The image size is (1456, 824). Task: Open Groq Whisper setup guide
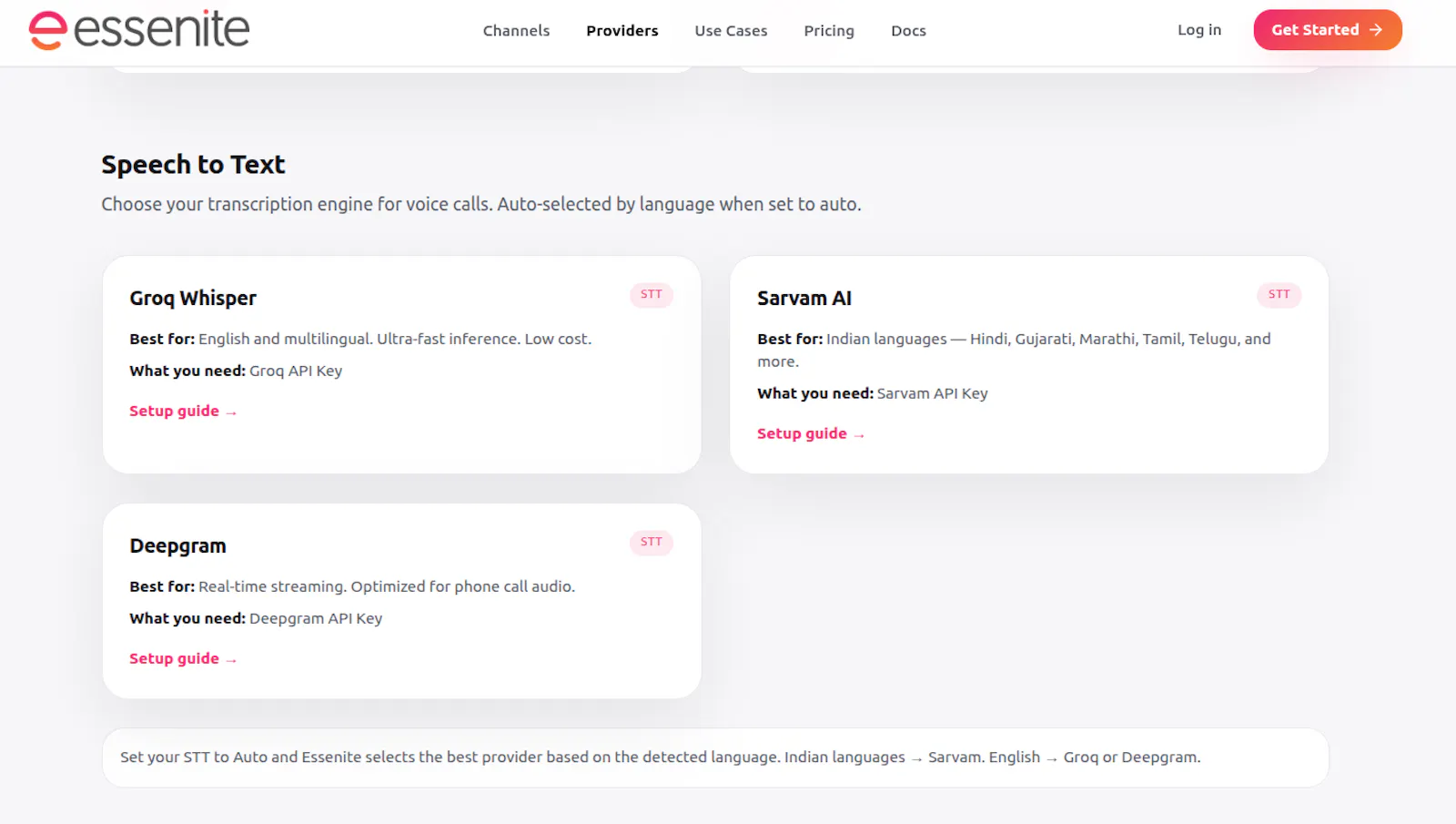[183, 412]
